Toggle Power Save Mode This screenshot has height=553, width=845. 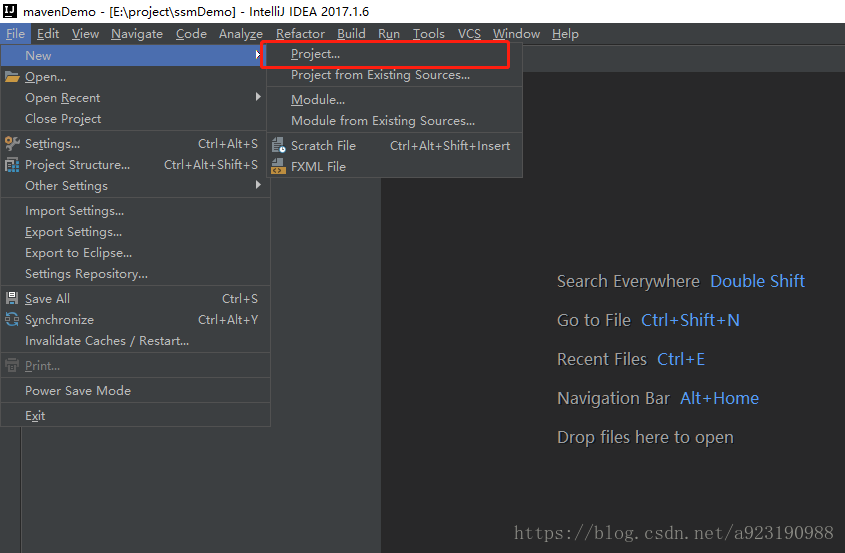[135, 391]
